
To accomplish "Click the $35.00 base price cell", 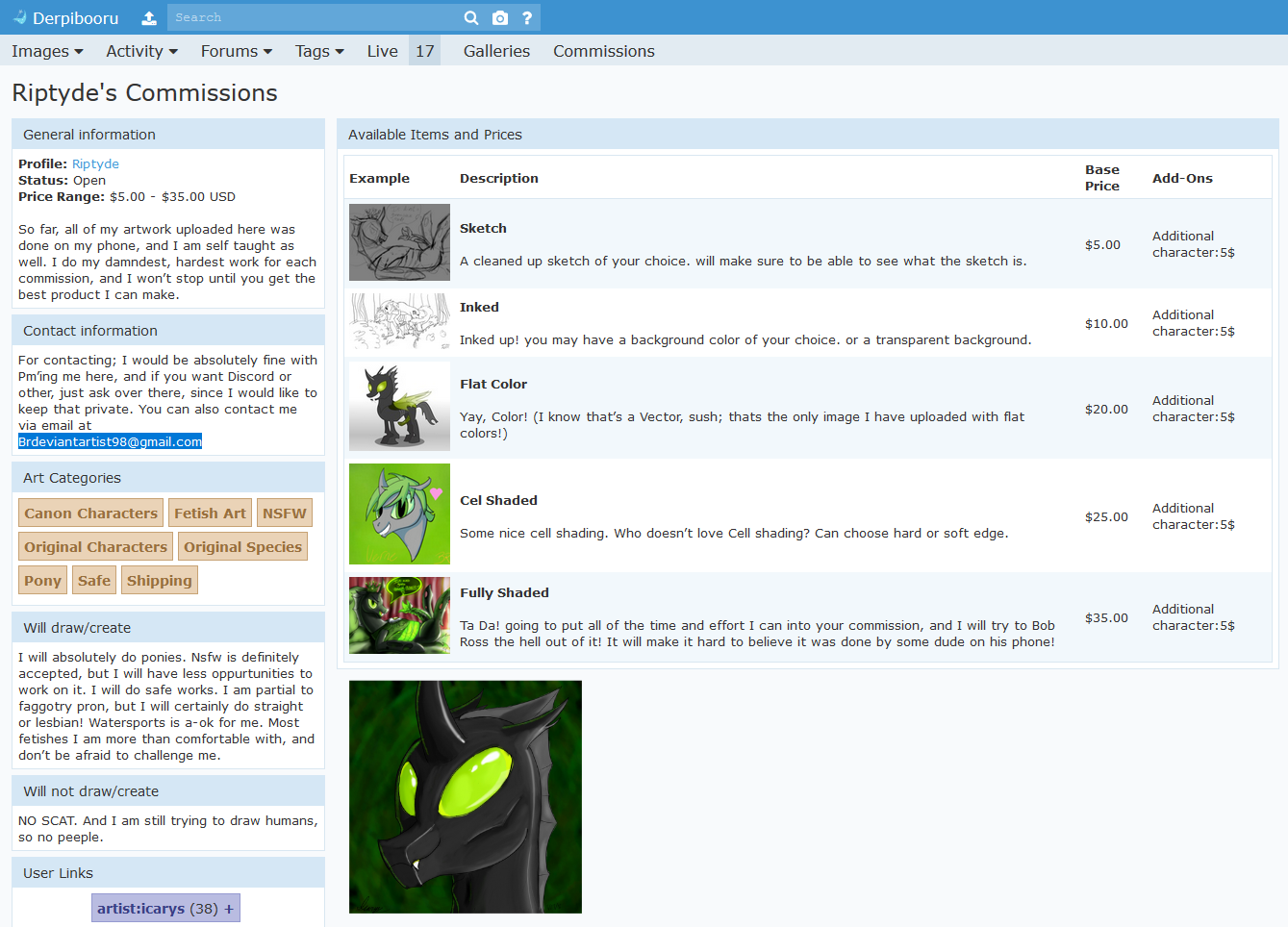I will (x=1106, y=618).
